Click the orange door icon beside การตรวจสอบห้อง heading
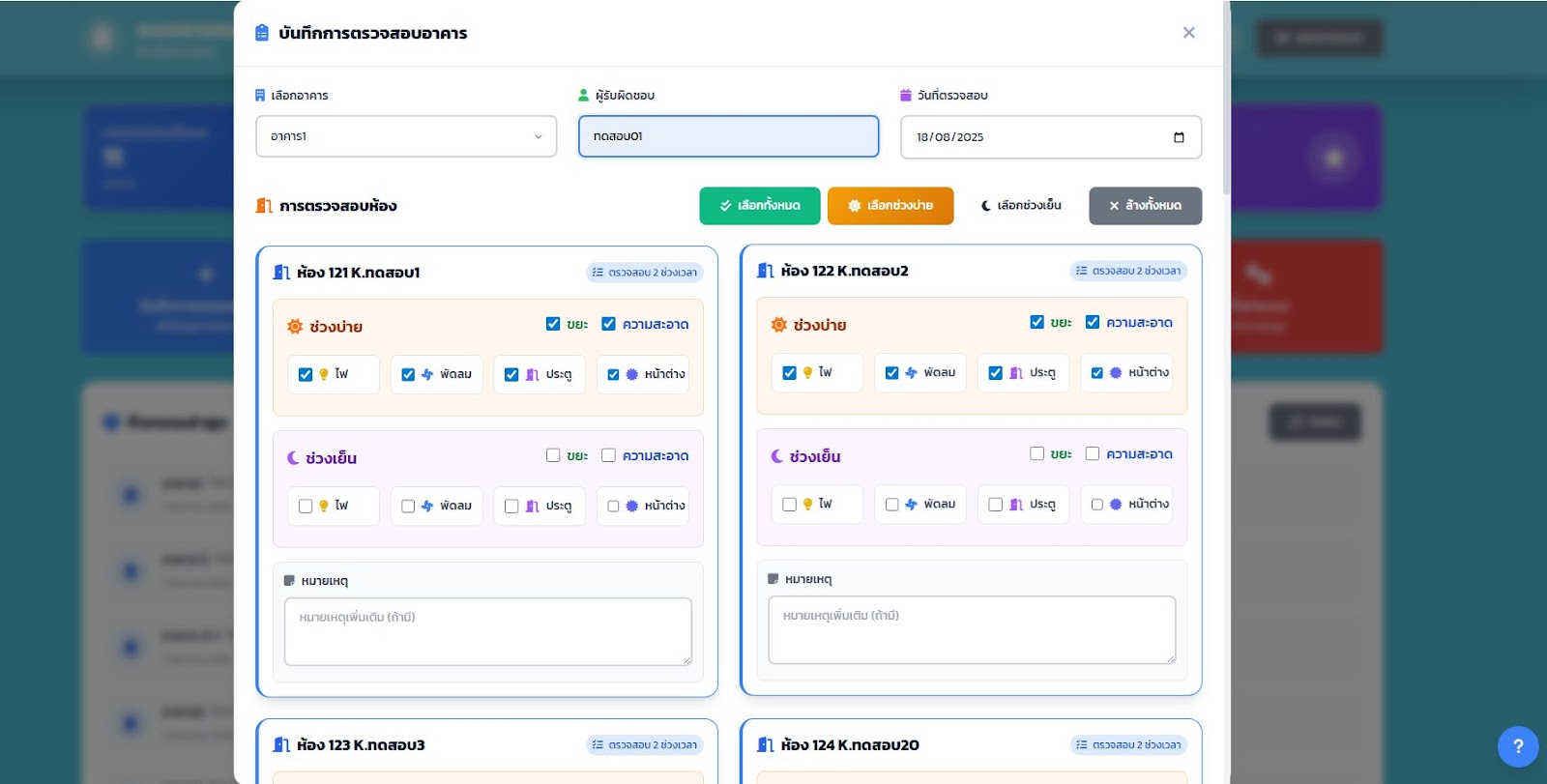1547x784 pixels. 264,206
